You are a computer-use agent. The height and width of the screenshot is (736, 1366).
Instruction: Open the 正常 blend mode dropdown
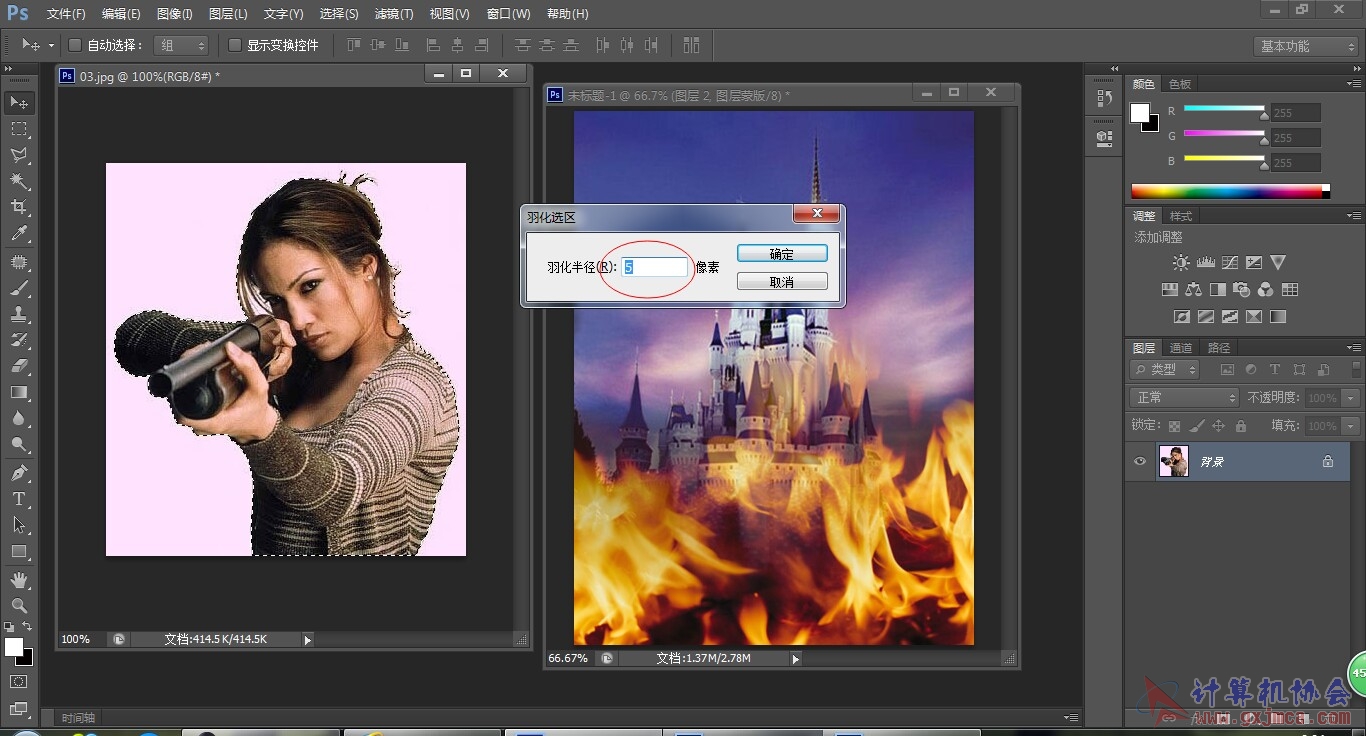tap(1185, 398)
